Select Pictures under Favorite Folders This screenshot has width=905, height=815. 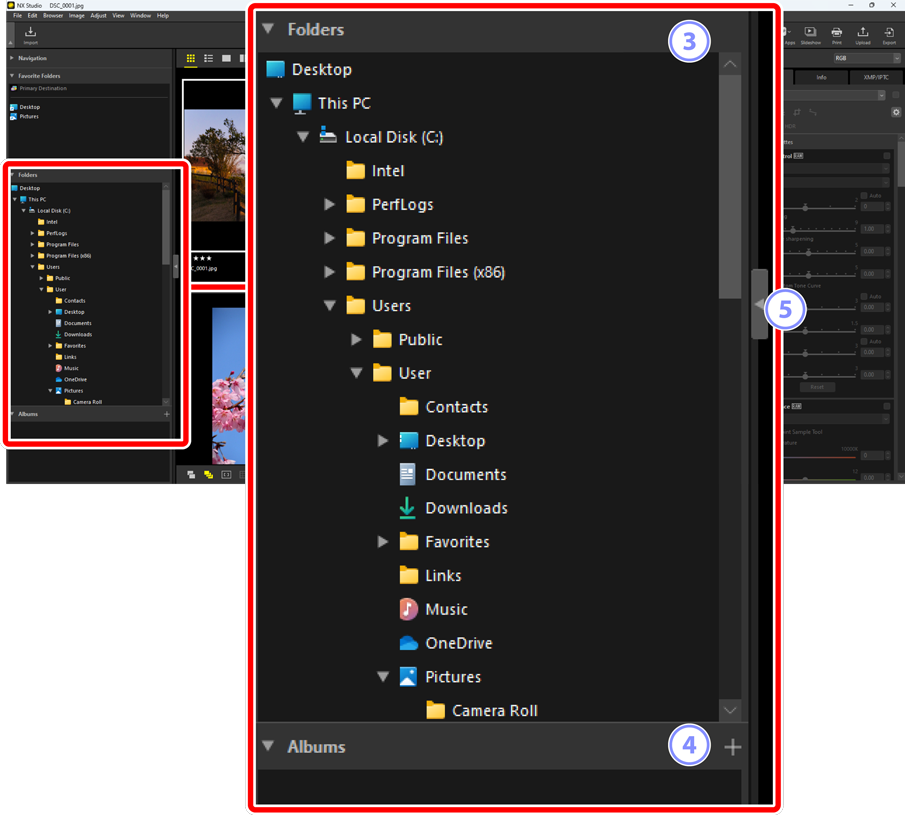29,117
